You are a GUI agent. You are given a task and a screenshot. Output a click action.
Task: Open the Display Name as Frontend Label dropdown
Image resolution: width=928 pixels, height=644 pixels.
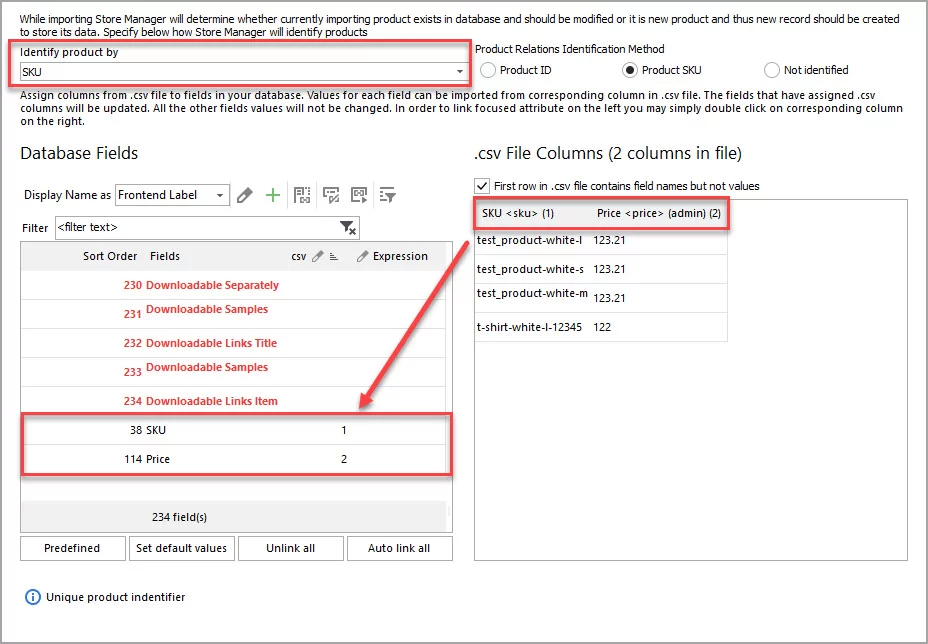tap(172, 195)
